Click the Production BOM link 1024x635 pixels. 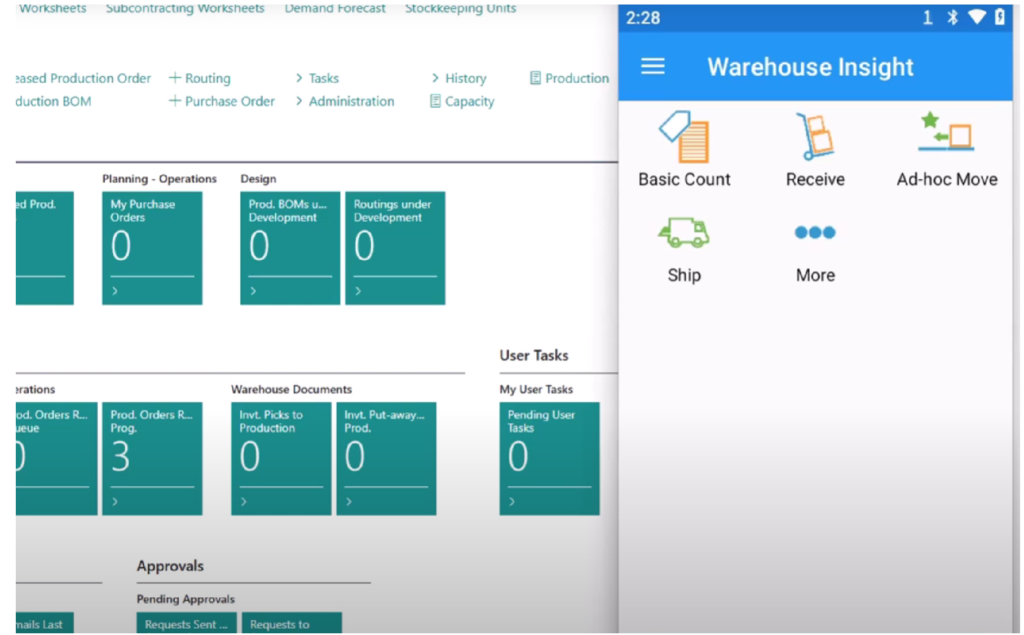(54, 101)
